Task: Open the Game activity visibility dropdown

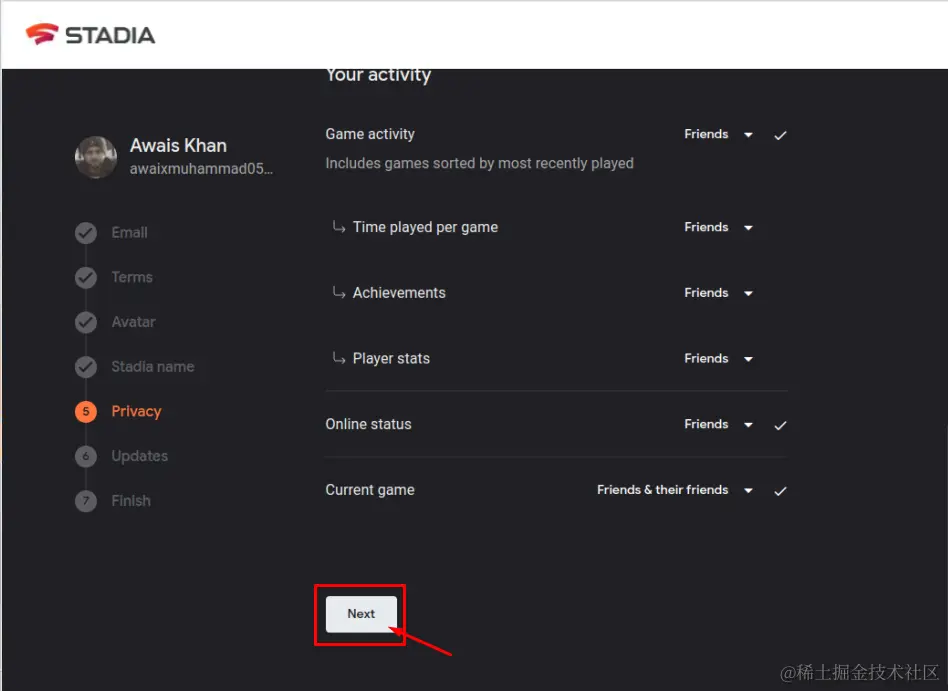Action: pyautogui.click(x=718, y=134)
